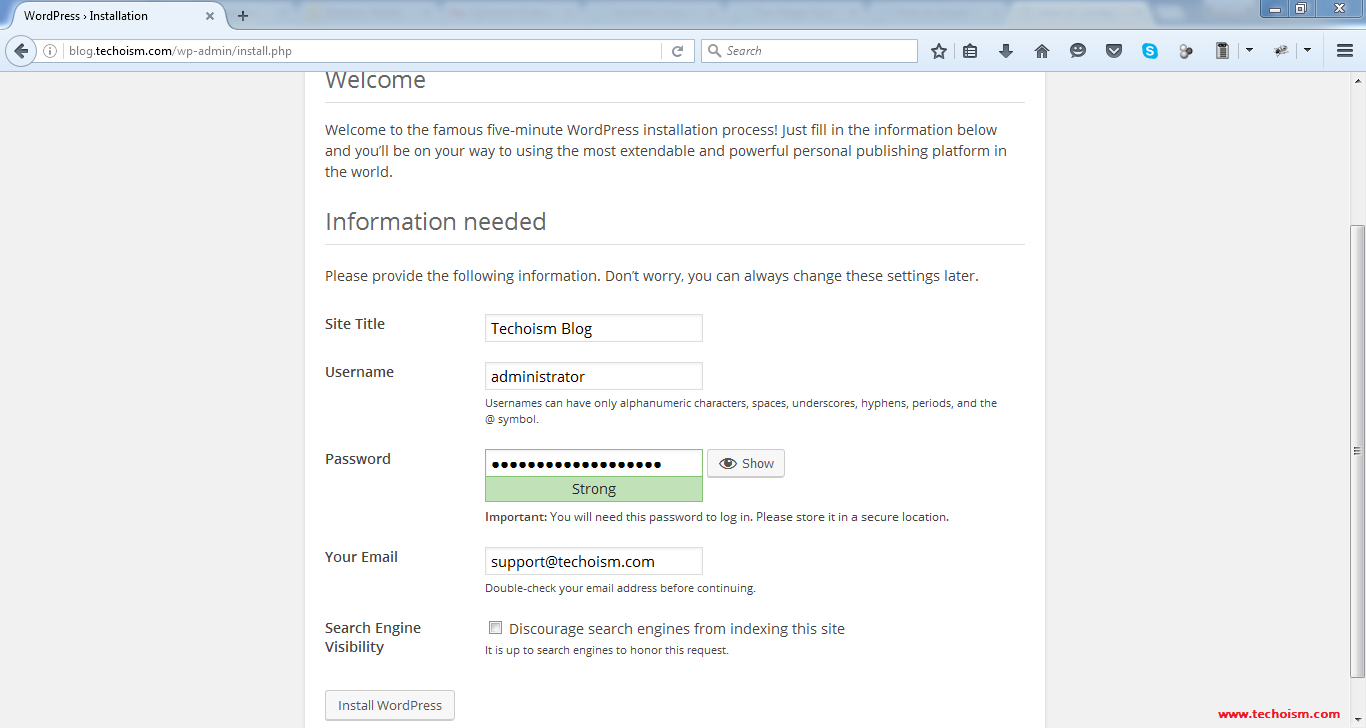Screen dimensions: 1366x728
Task: Click the Your Email input field
Action: tap(594, 561)
